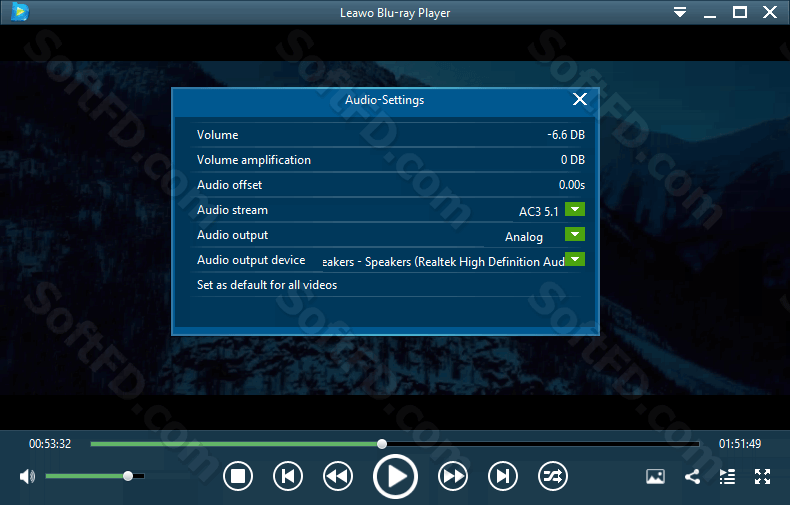
Task: Click the 0.00s audio offset value
Action: [x=572, y=185]
